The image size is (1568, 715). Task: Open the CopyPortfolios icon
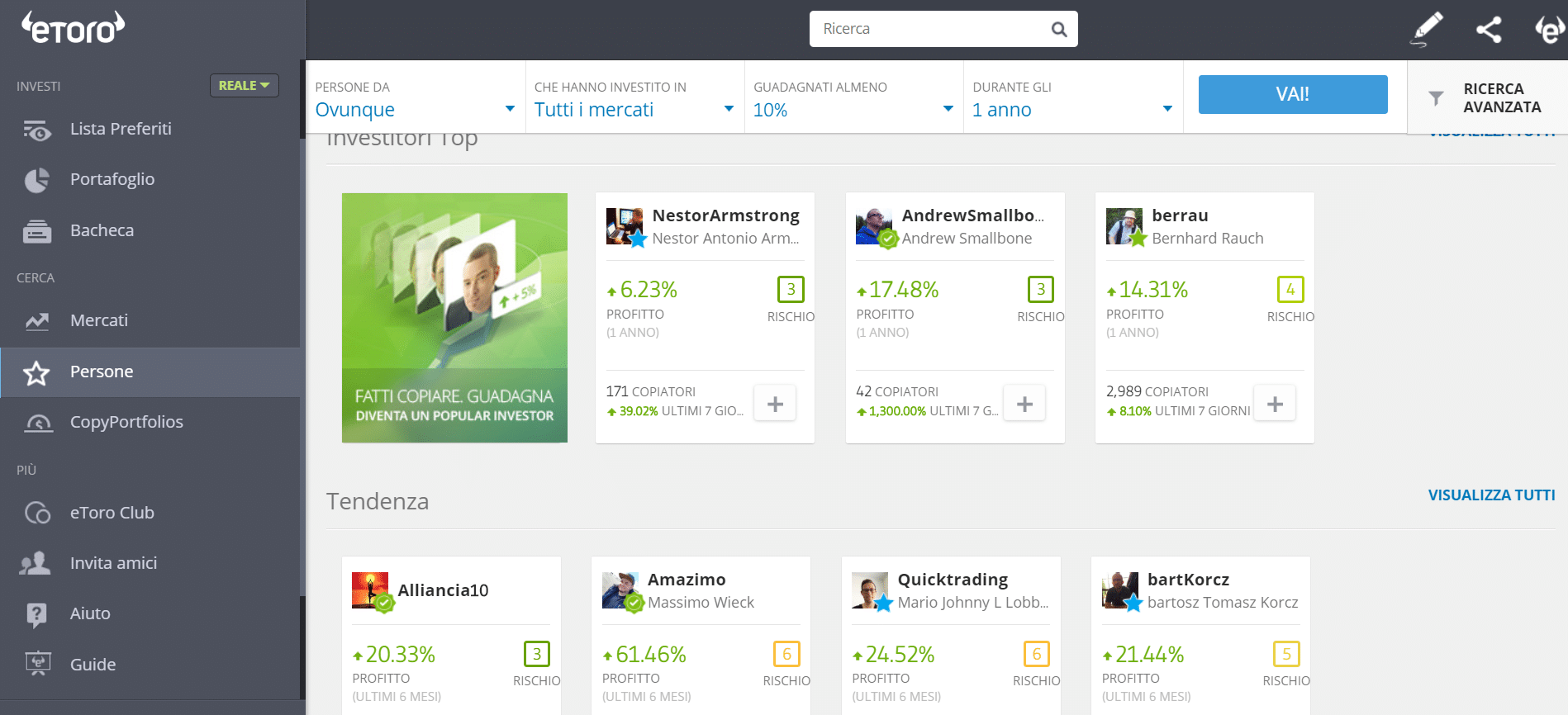(37, 423)
